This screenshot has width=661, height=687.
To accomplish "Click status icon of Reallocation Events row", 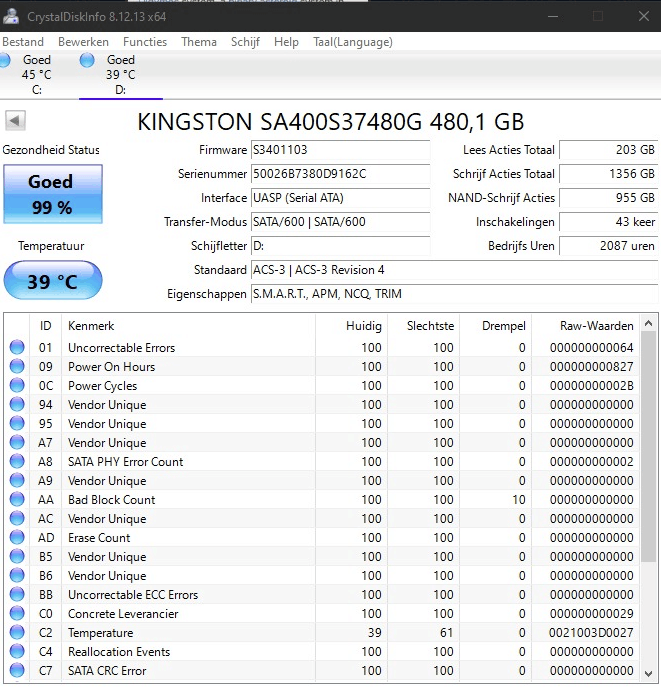I will coord(17,652).
